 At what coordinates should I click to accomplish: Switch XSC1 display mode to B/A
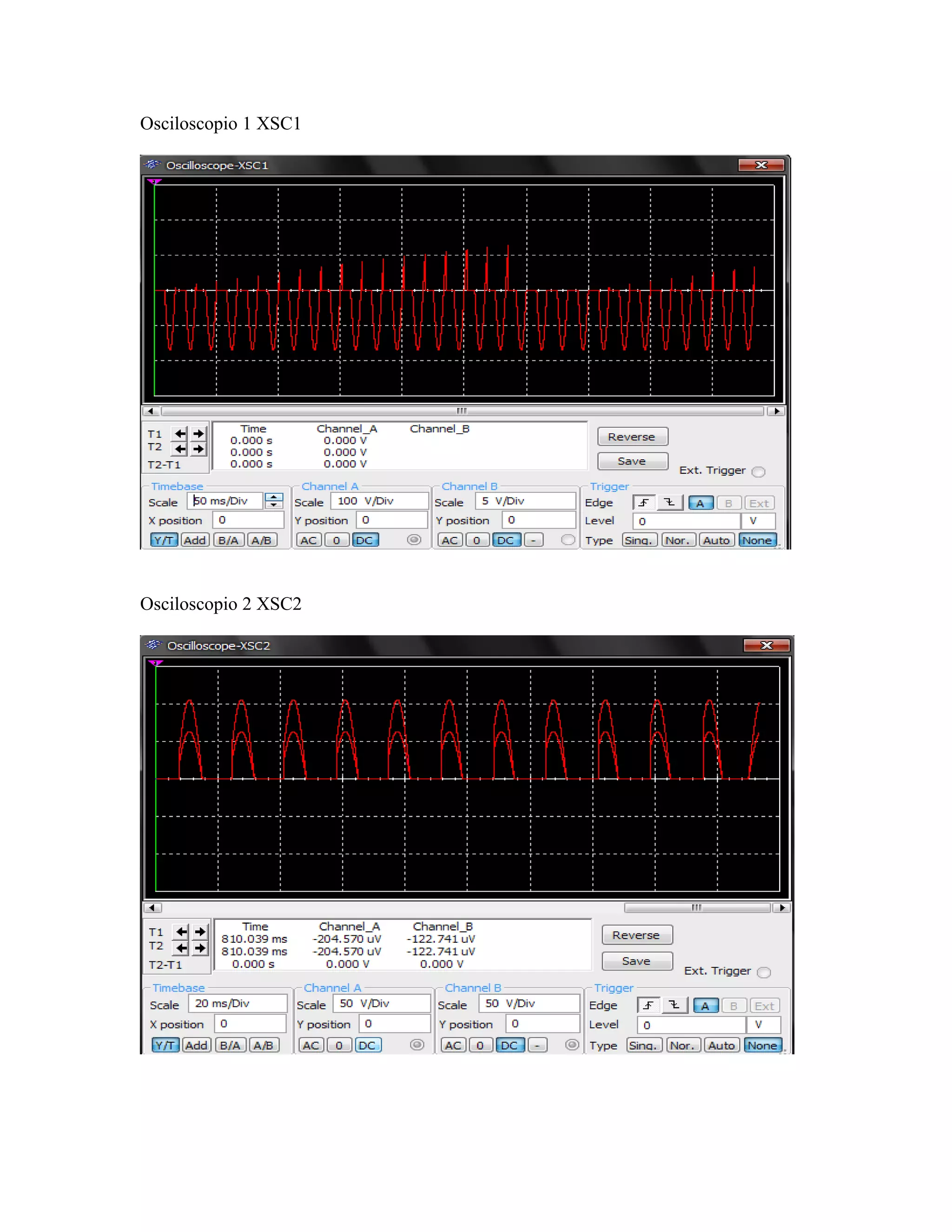coord(228,540)
